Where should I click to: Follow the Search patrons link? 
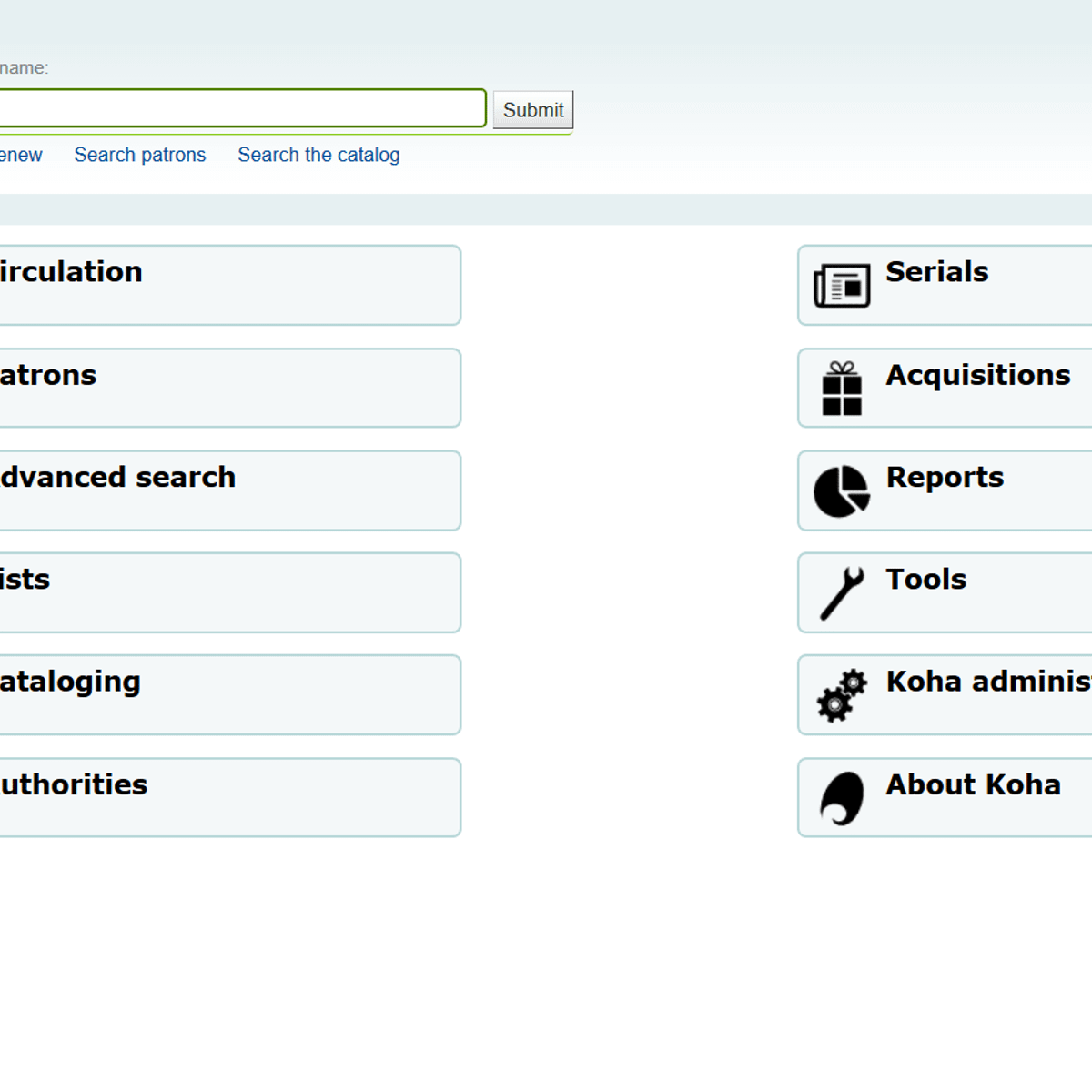(140, 155)
